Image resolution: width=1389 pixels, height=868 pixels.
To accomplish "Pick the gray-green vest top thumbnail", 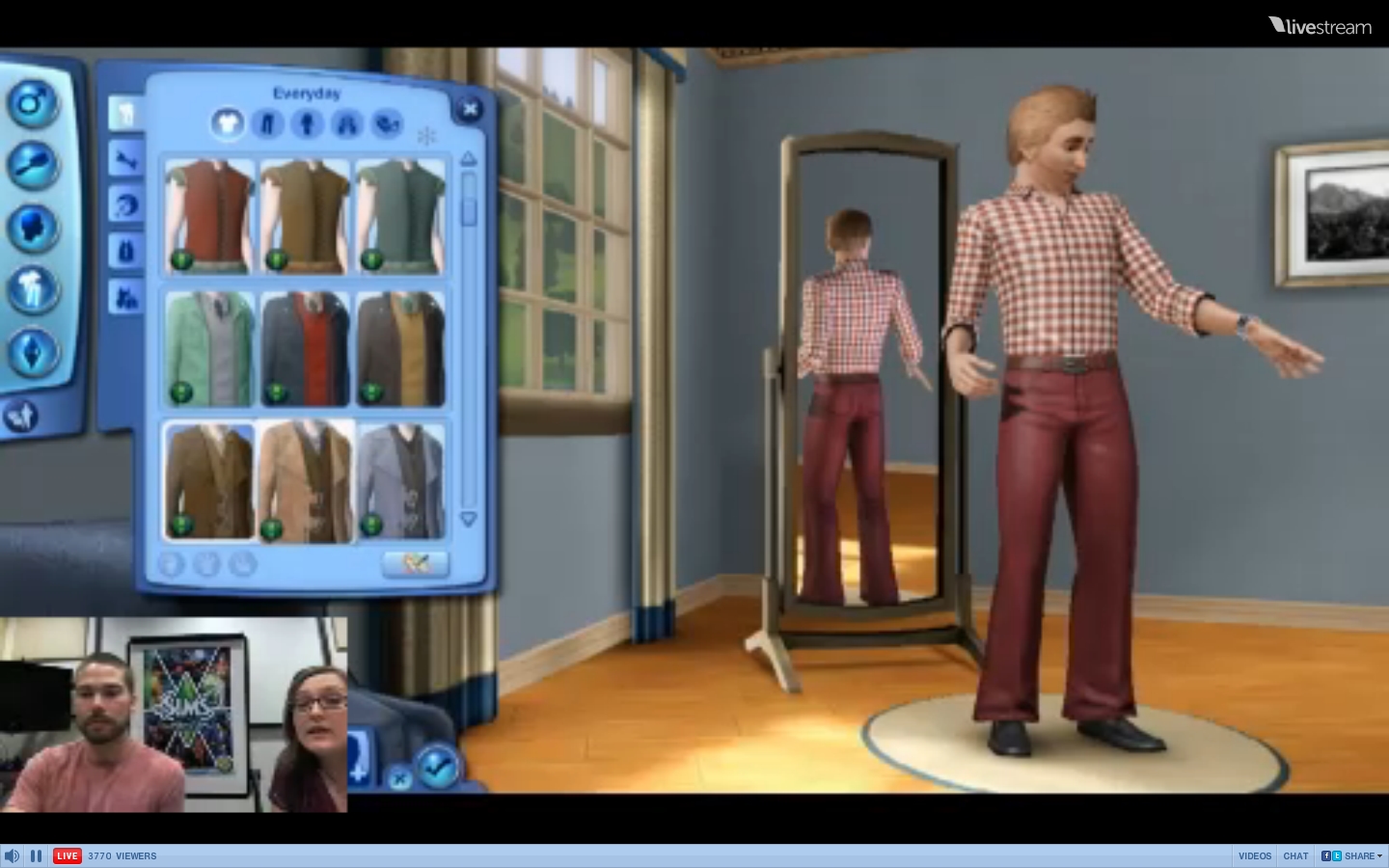I will pyautogui.click(x=400, y=216).
